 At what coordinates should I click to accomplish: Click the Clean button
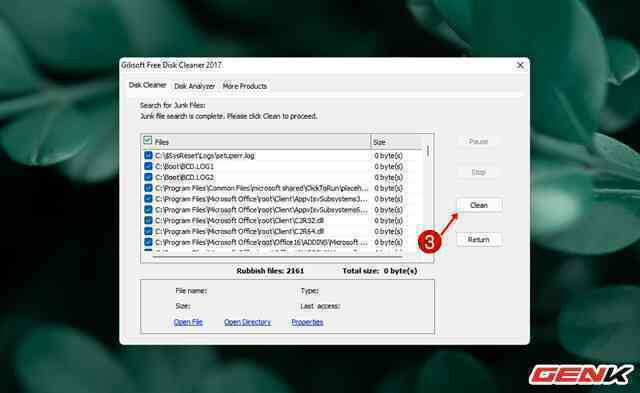(479, 205)
